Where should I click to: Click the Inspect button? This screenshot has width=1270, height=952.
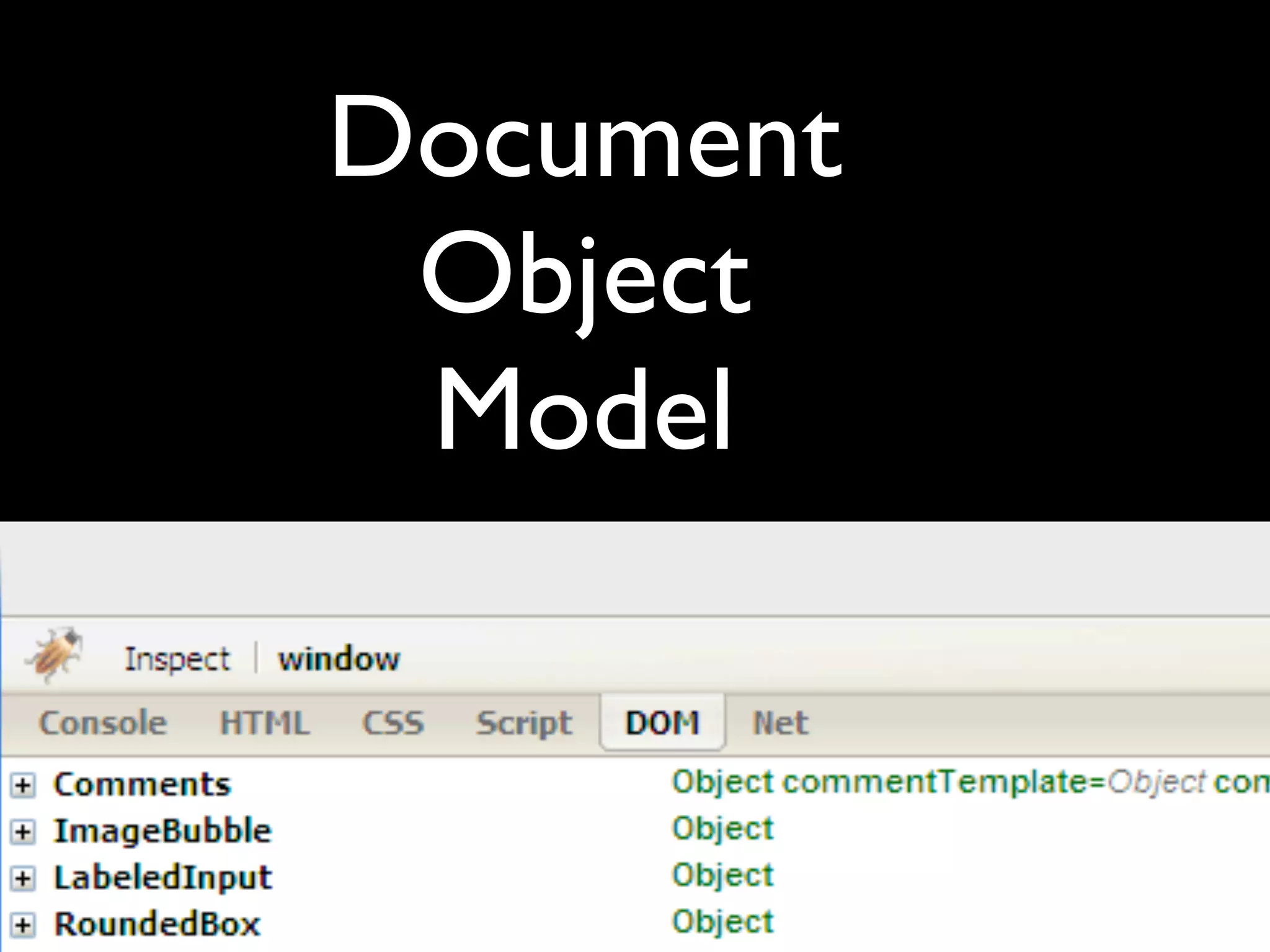177,659
